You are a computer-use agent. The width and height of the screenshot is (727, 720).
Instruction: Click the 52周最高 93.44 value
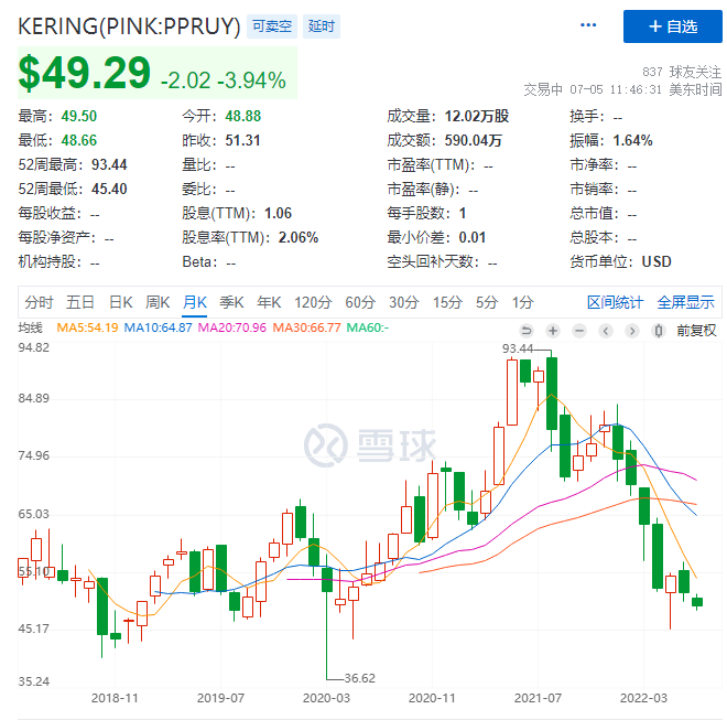coord(109,165)
